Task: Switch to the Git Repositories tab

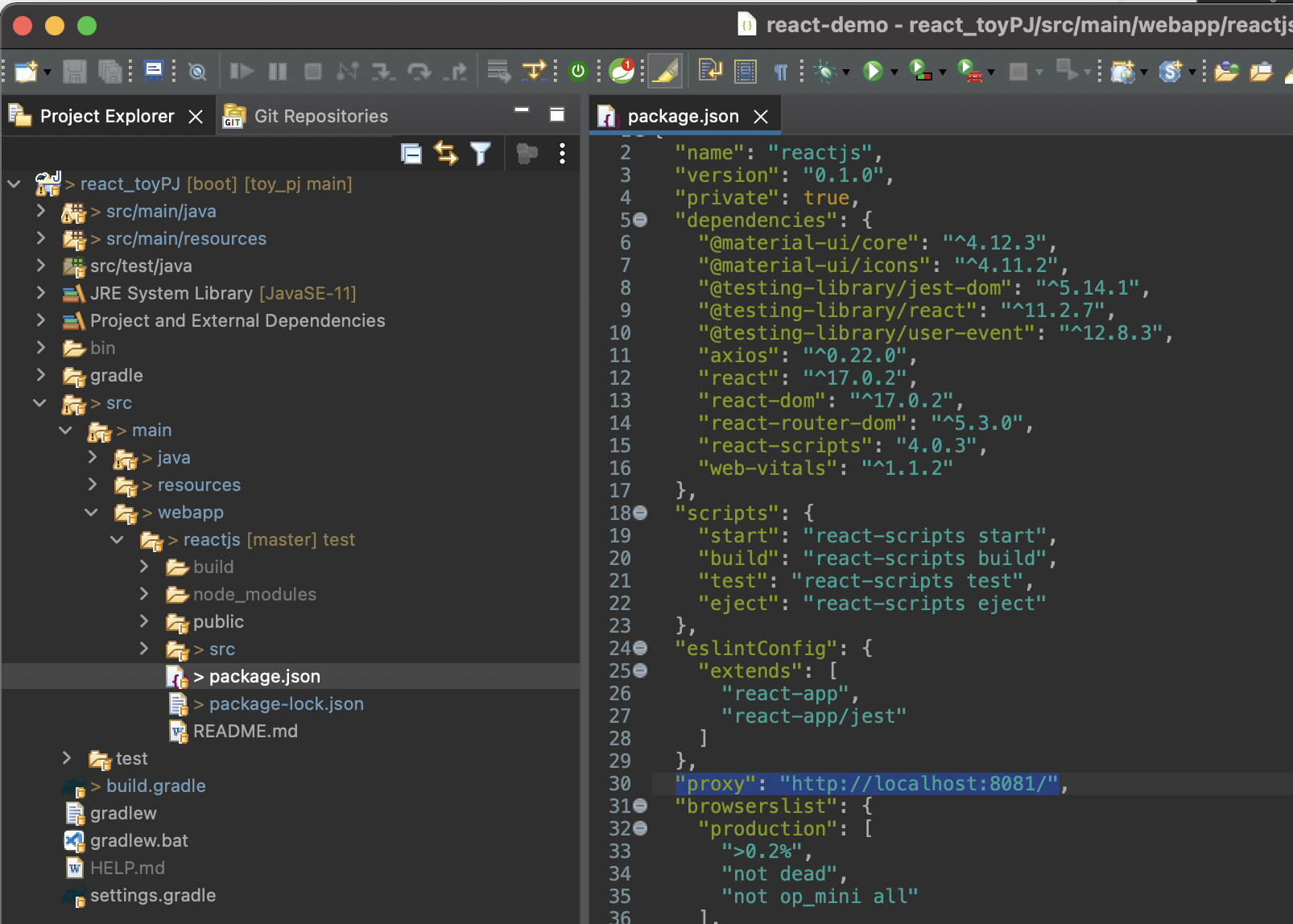Action: pyautogui.click(x=320, y=115)
